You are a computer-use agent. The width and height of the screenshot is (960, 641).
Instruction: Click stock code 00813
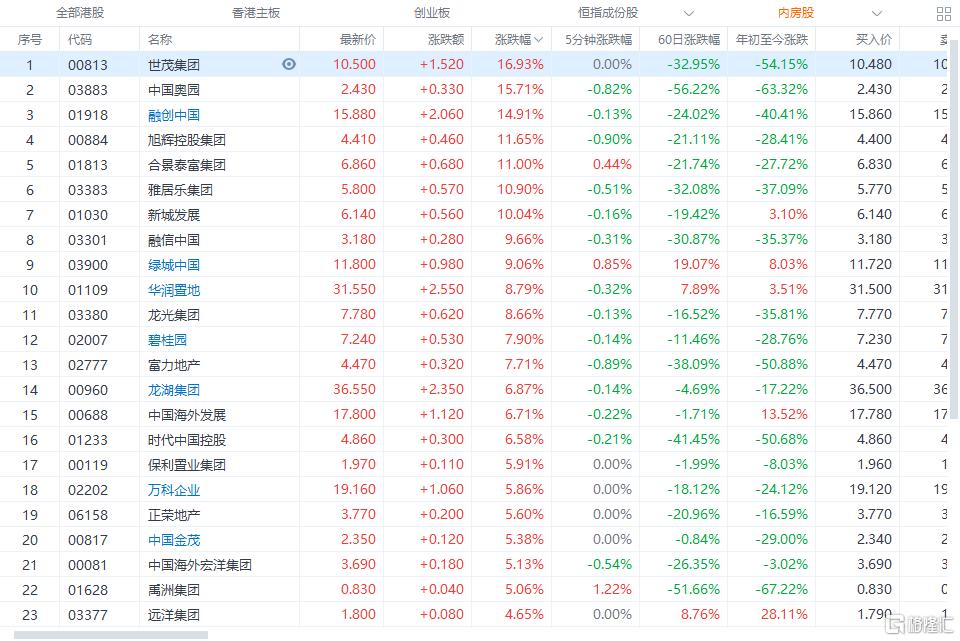click(x=88, y=65)
